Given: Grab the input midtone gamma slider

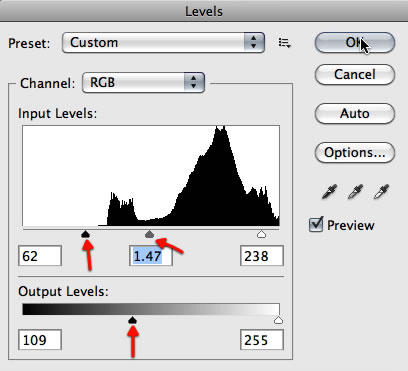Looking at the screenshot, I should tap(150, 234).
